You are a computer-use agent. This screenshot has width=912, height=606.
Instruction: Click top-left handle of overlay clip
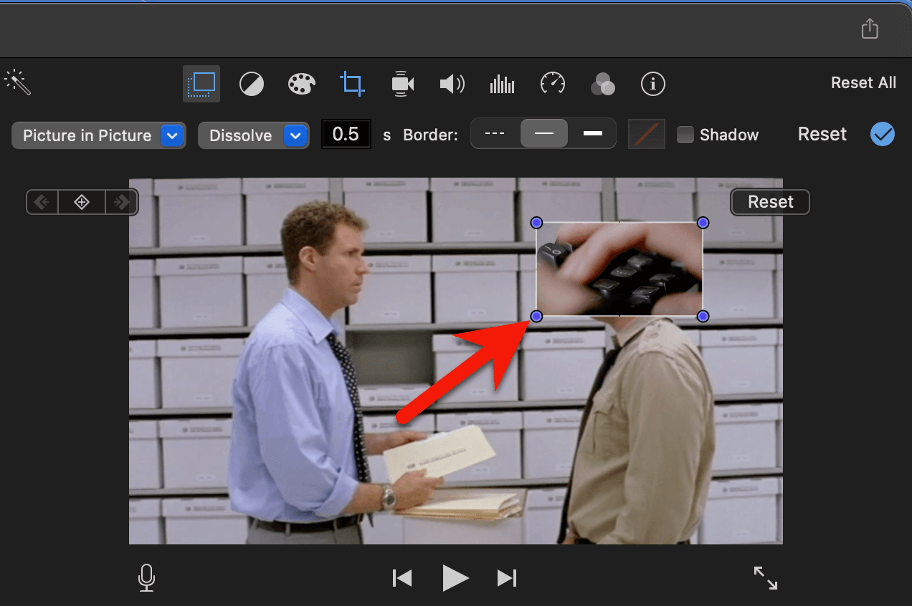pyautogui.click(x=536, y=223)
